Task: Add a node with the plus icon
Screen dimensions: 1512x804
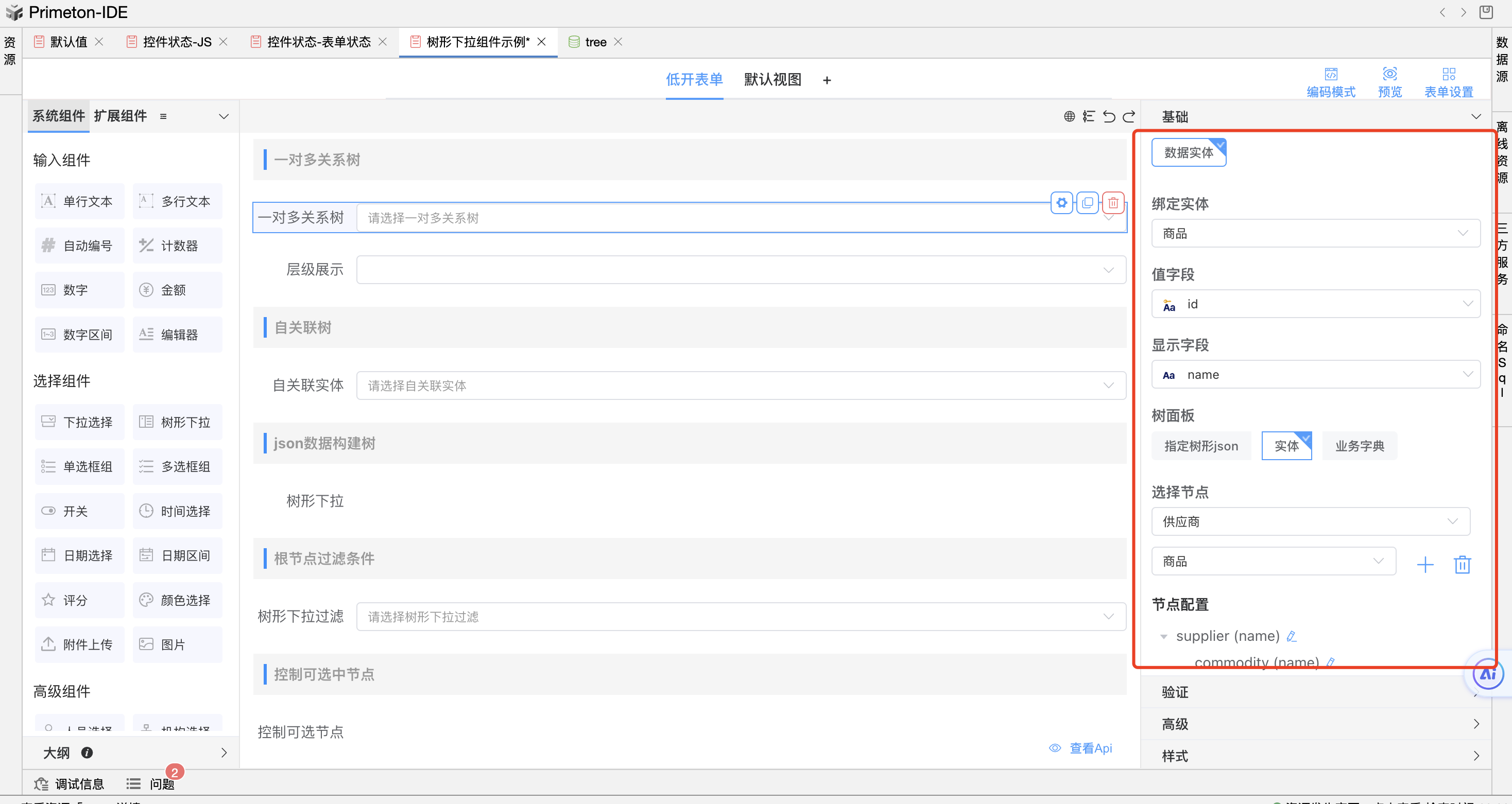Action: [1424, 565]
